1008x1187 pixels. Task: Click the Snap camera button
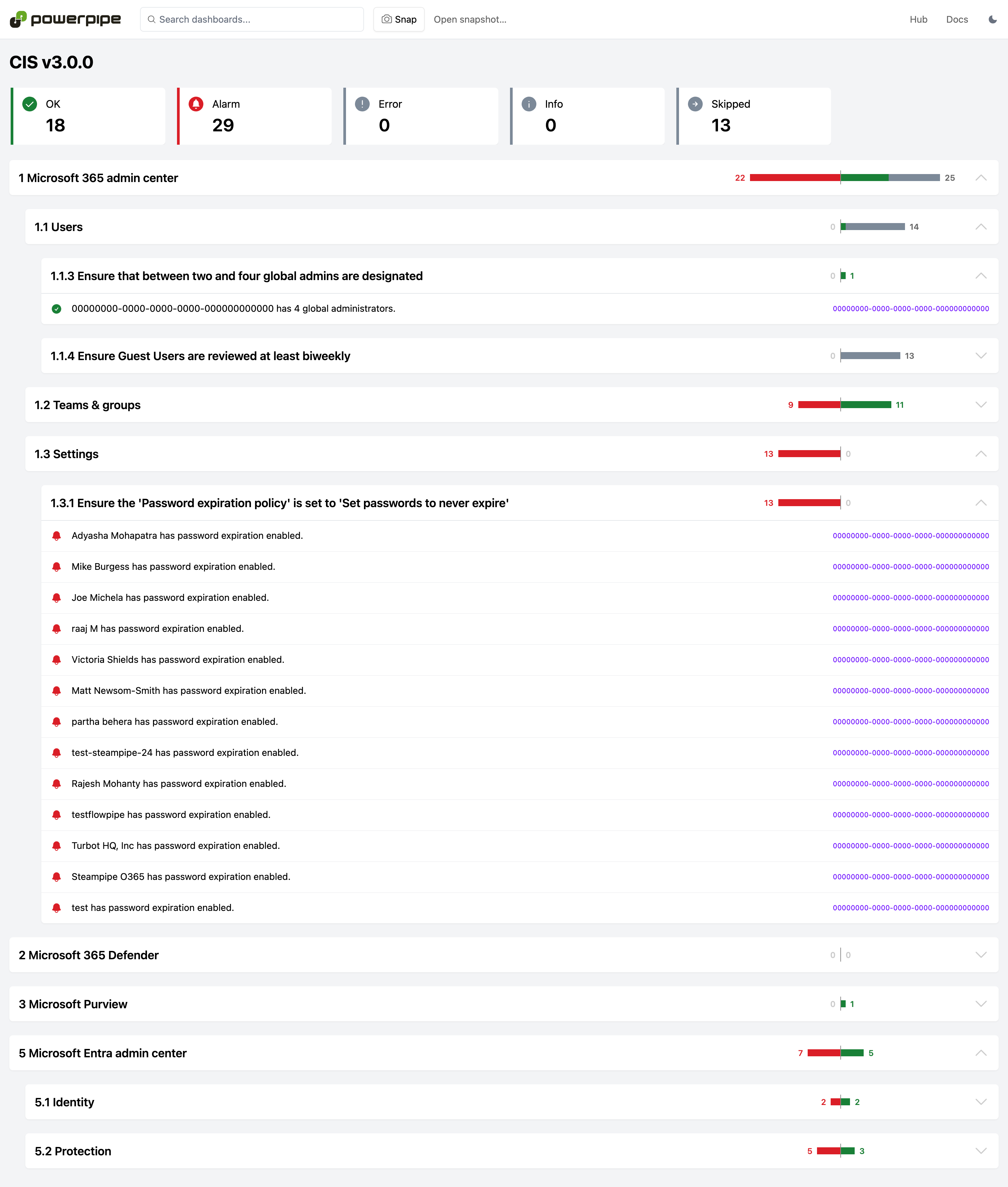coord(399,19)
